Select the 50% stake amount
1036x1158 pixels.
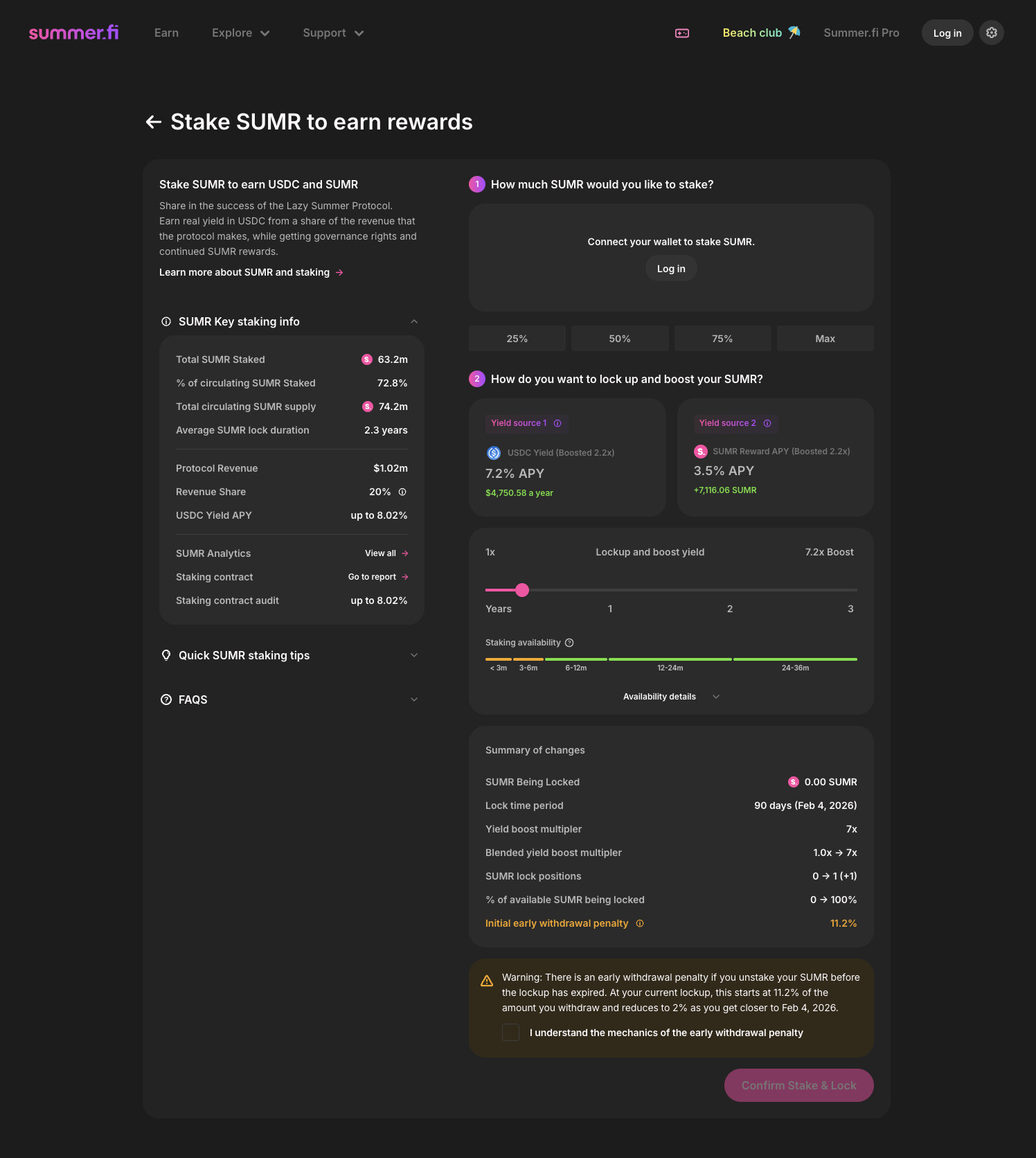(x=620, y=339)
